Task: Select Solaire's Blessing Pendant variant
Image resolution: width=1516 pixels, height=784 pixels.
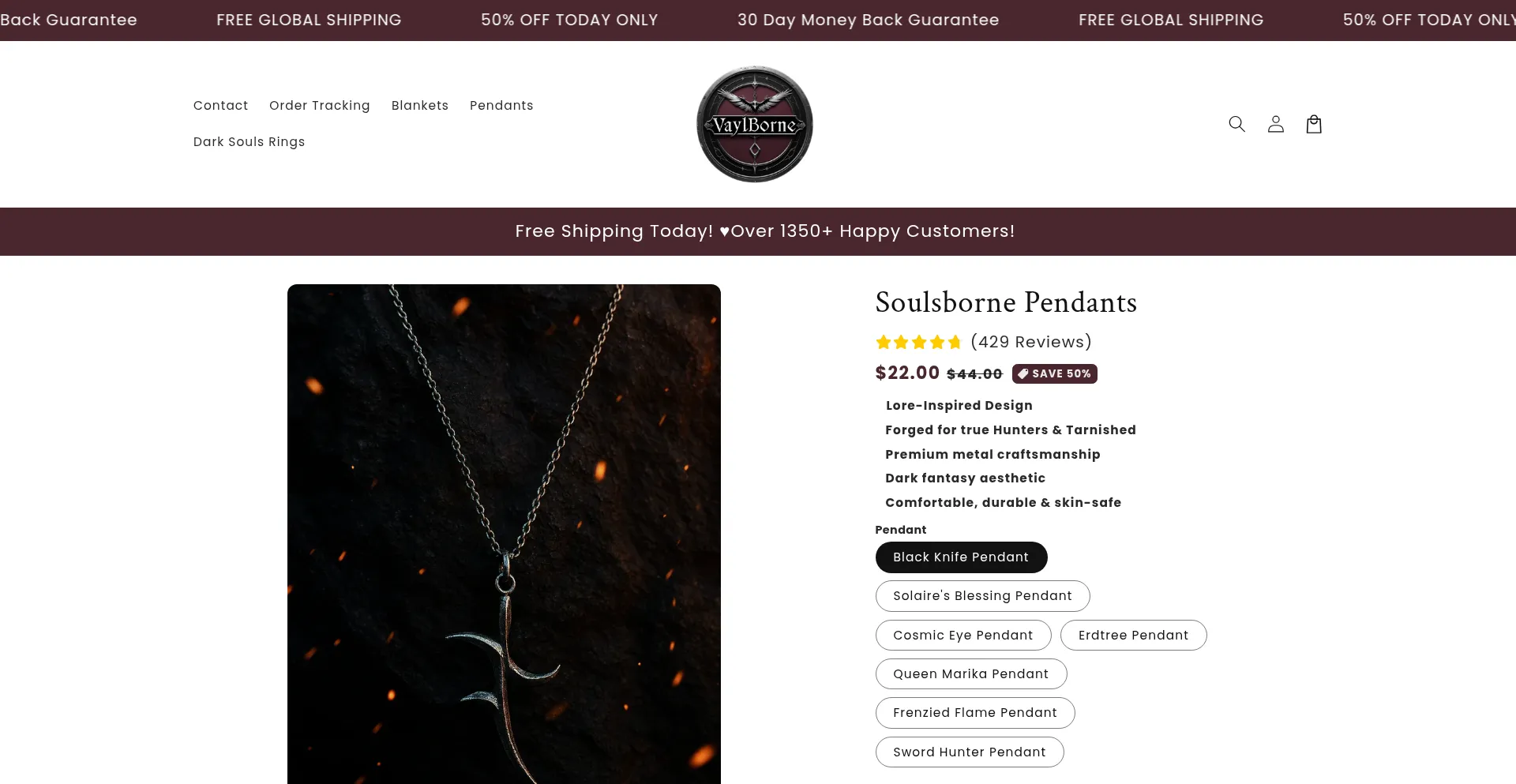Action: pos(982,596)
